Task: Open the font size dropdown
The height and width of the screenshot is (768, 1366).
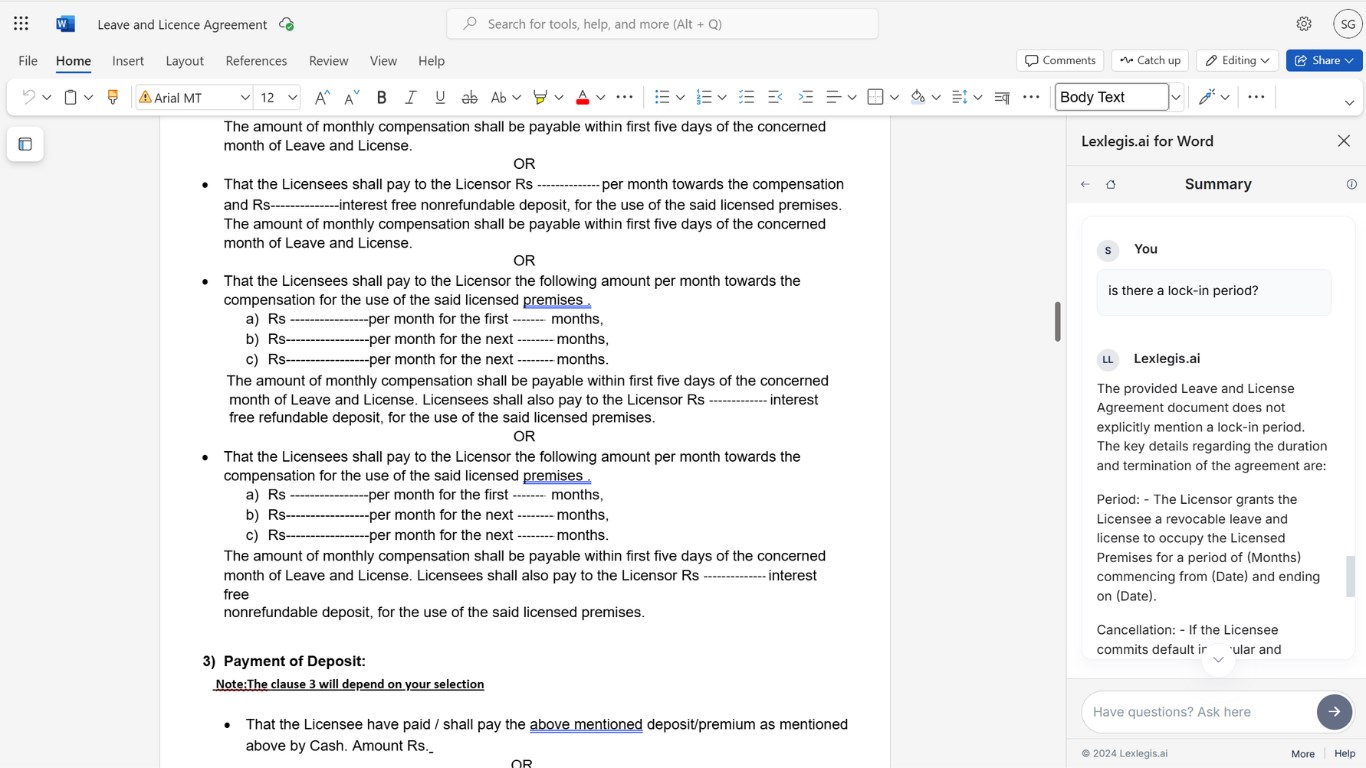Action: coord(292,97)
